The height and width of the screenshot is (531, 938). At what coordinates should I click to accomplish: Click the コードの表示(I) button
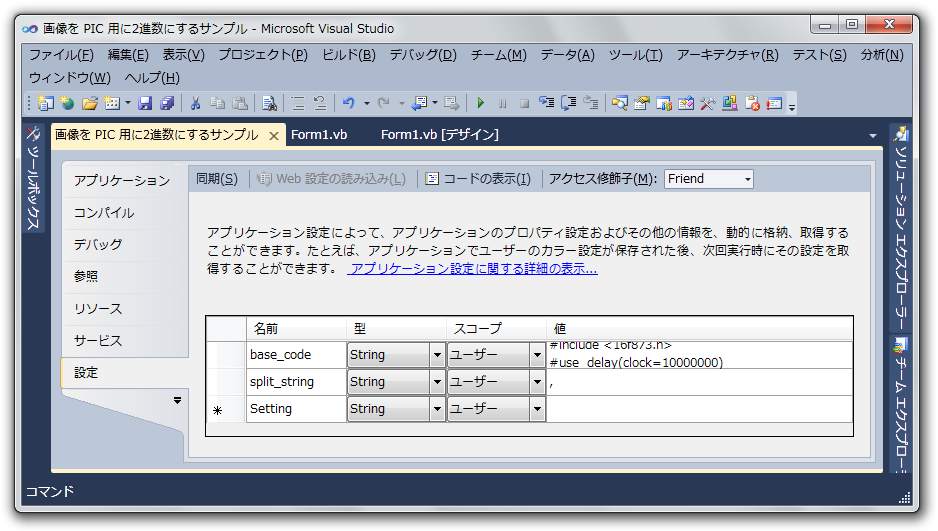[478, 179]
